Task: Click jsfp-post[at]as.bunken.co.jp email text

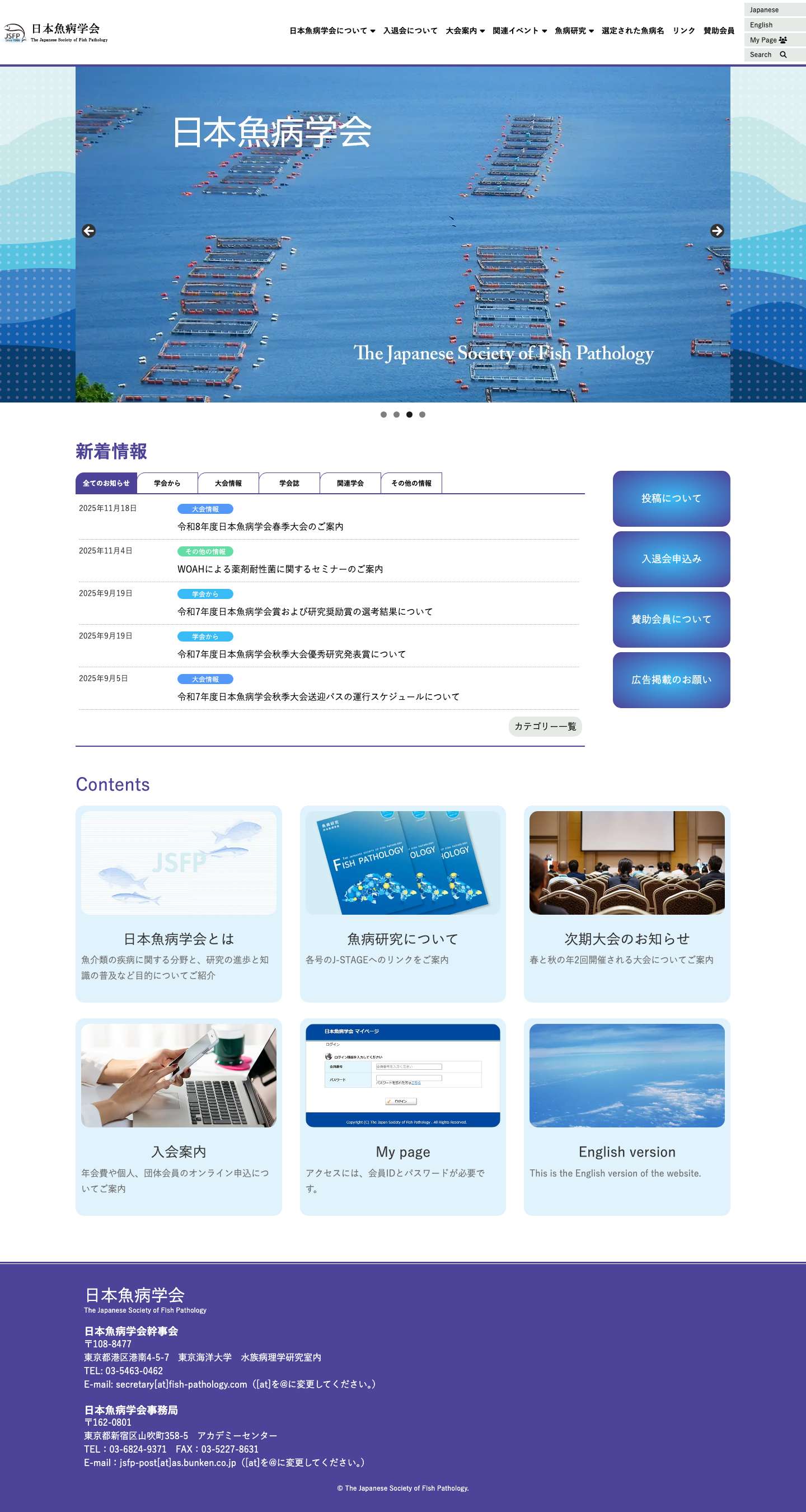Action: pyautogui.click(x=178, y=1462)
